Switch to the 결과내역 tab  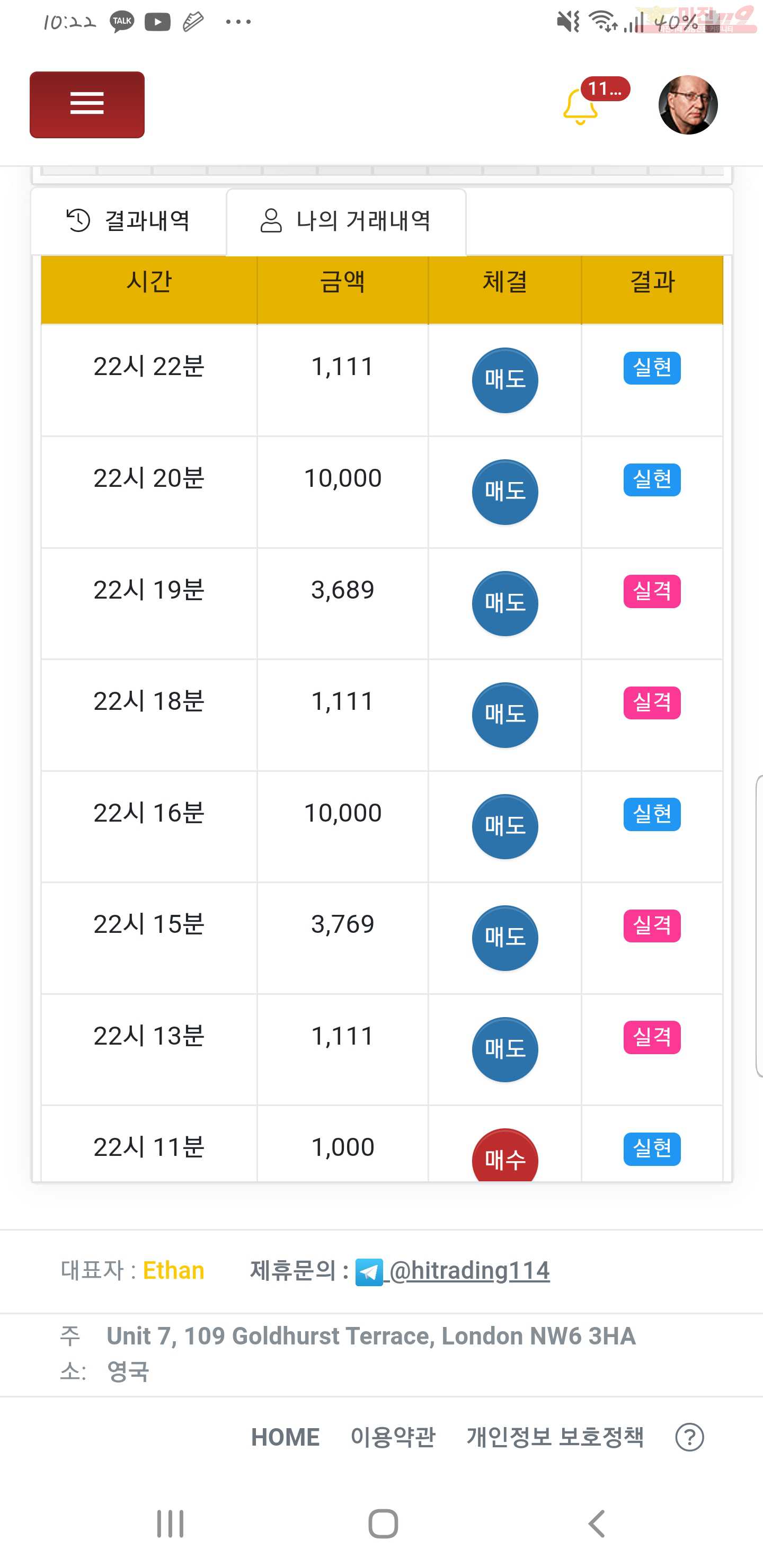coord(128,221)
